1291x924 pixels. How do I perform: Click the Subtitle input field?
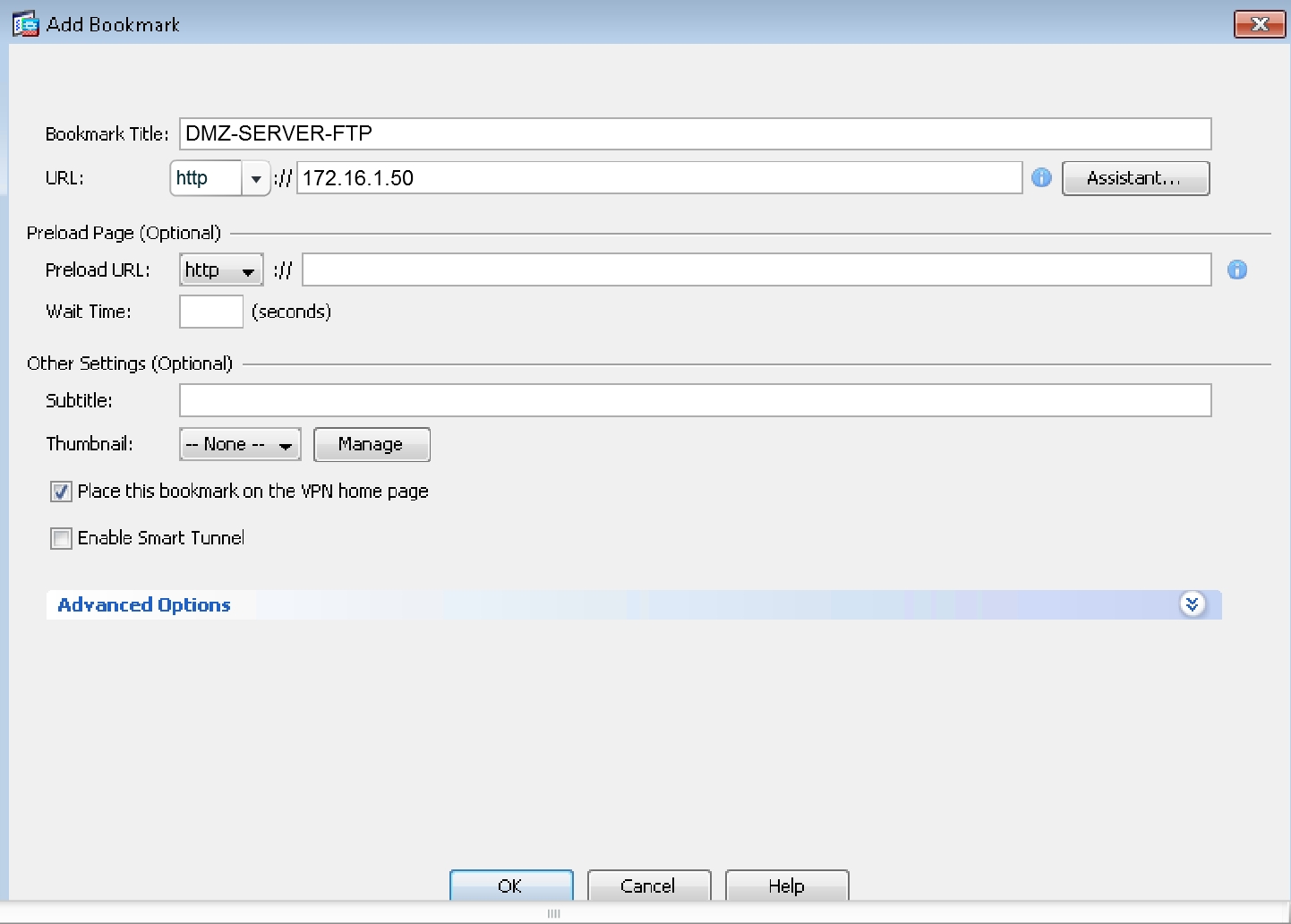pos(695,400)
